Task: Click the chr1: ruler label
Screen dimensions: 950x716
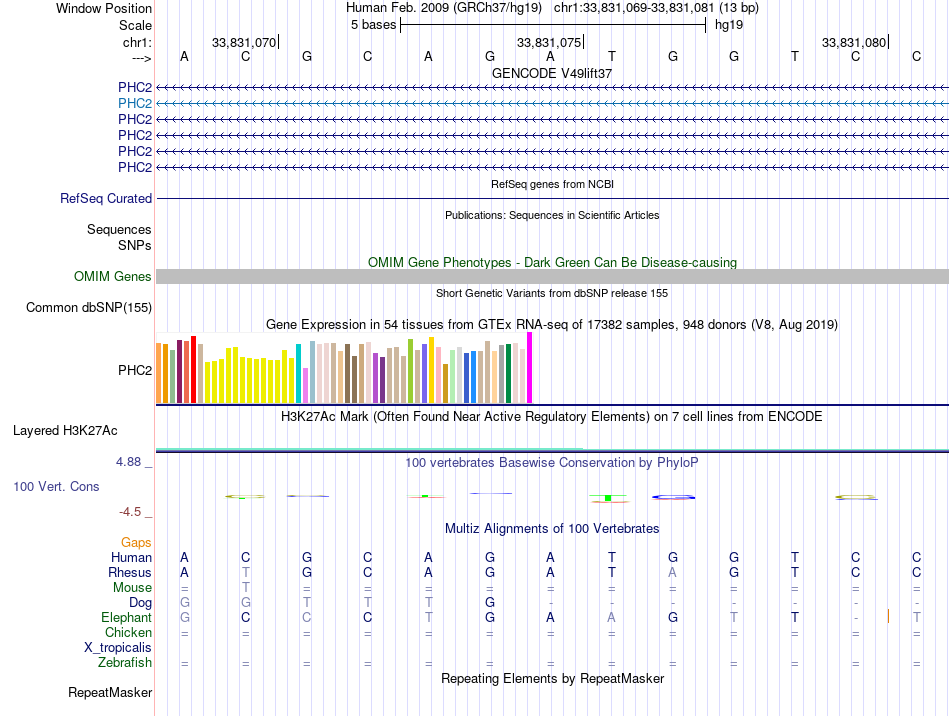Action: (137, 42)
